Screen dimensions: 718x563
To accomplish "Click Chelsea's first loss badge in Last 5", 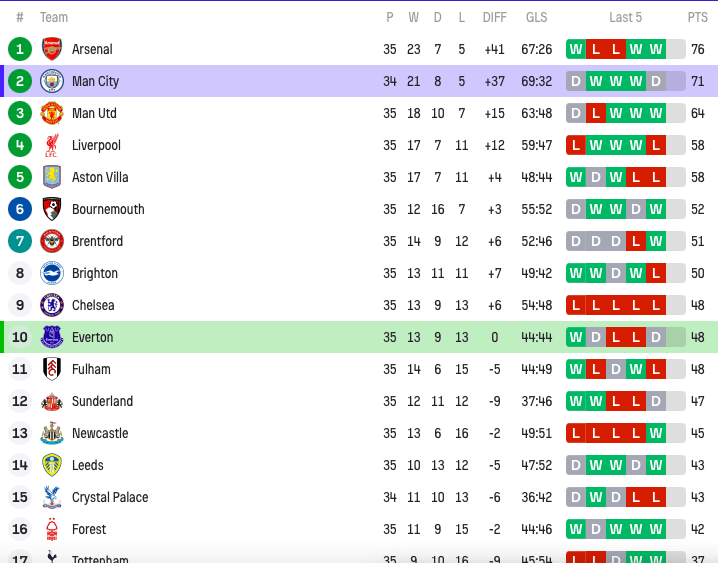I will pos(576,305).
